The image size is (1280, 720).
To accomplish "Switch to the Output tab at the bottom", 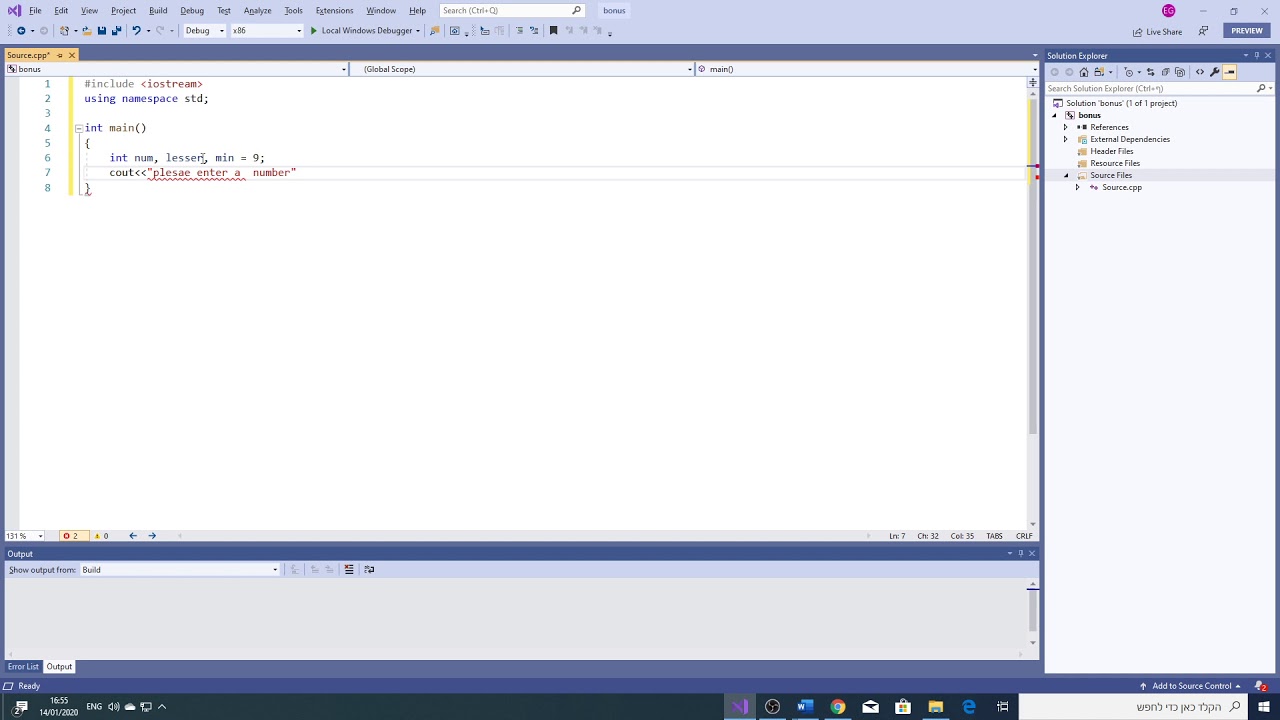I will click(59, 666).
